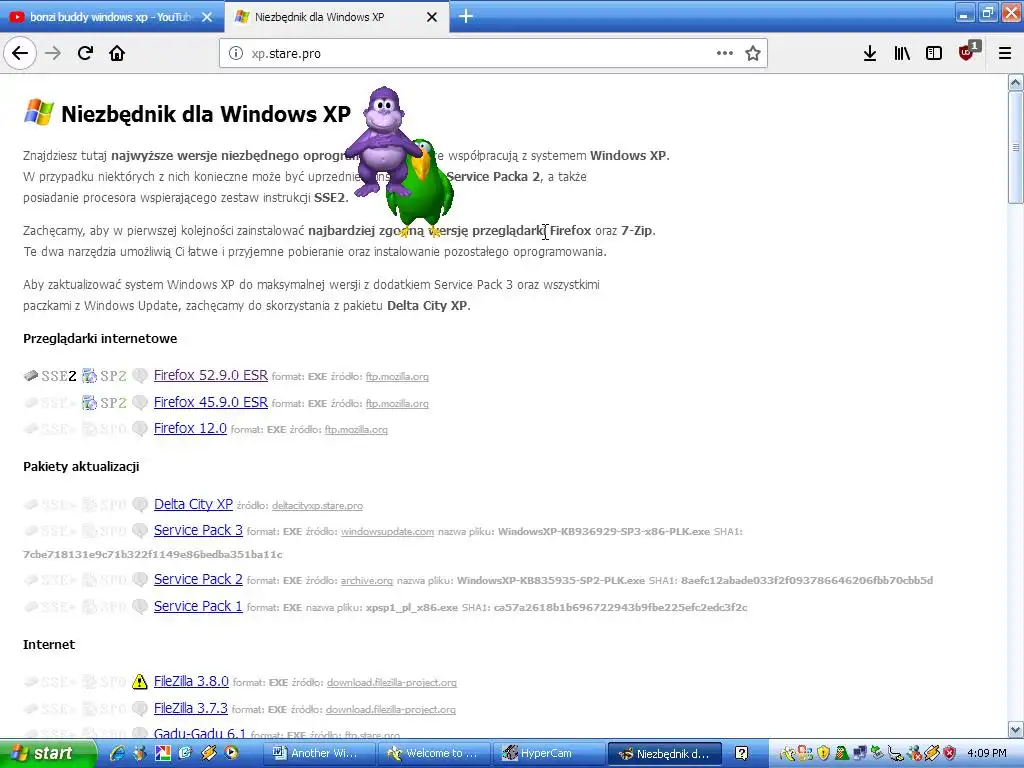This screenshot has height=768, width=1024.
Task: Open the FileZilla 3.7.3 link
Action: 191,708
